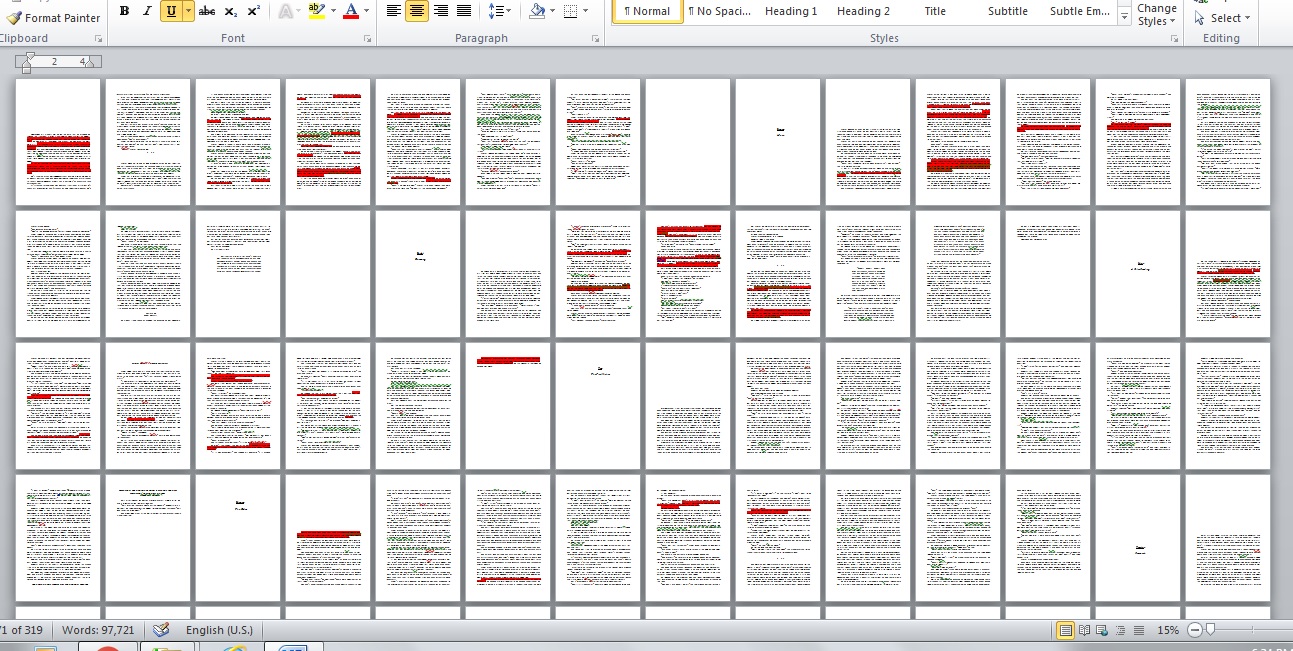Click the word count 97,721
The height and width of the screenshot is (651, 1293).
(x=97, y=630)
